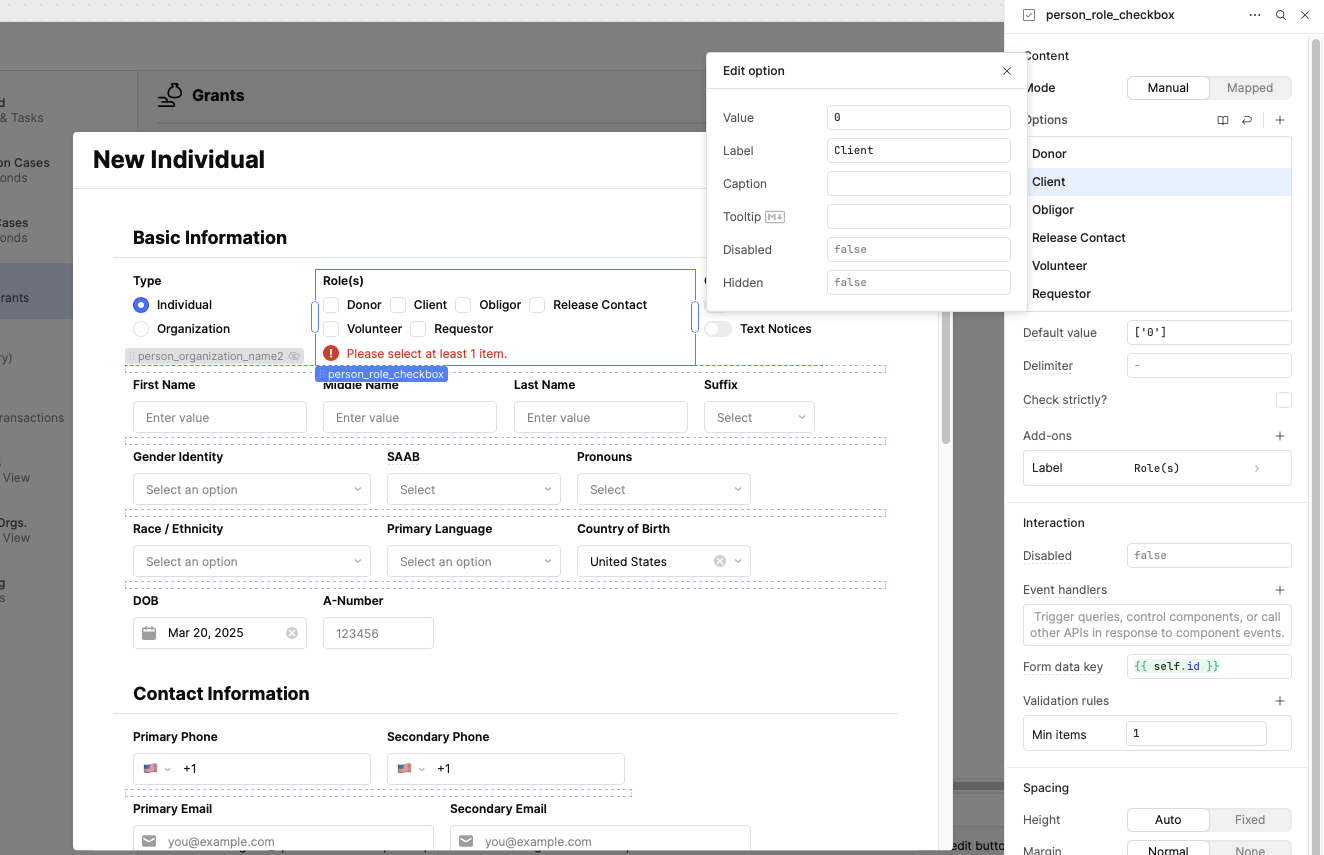Click the checkbox component icon beside person_role_checkbox
Viewport: 1324px width, 855px height.
(1029, 15)
